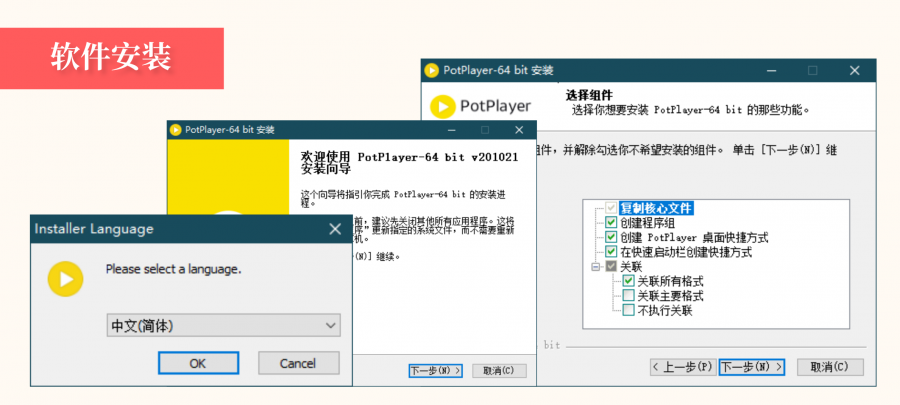Minimize the welcome wizard window
This screenshot has width=900, height=405.
(452, 130)
